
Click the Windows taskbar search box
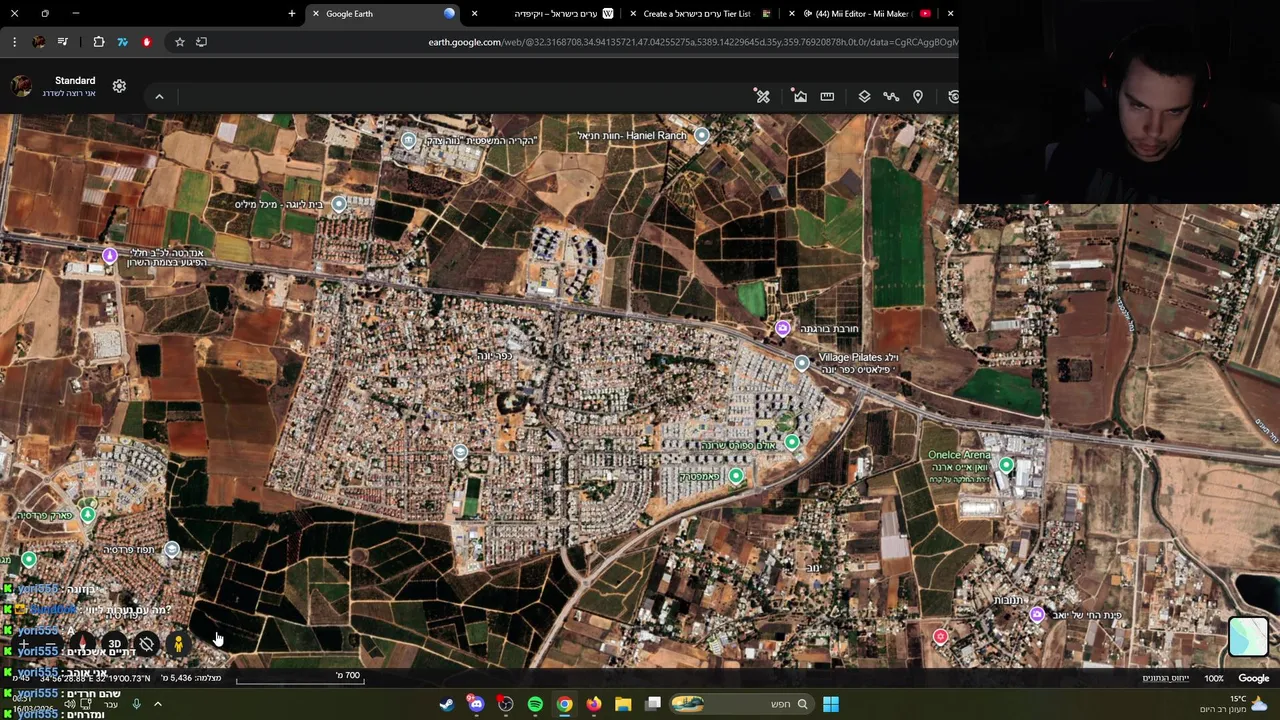coord(741,704)
